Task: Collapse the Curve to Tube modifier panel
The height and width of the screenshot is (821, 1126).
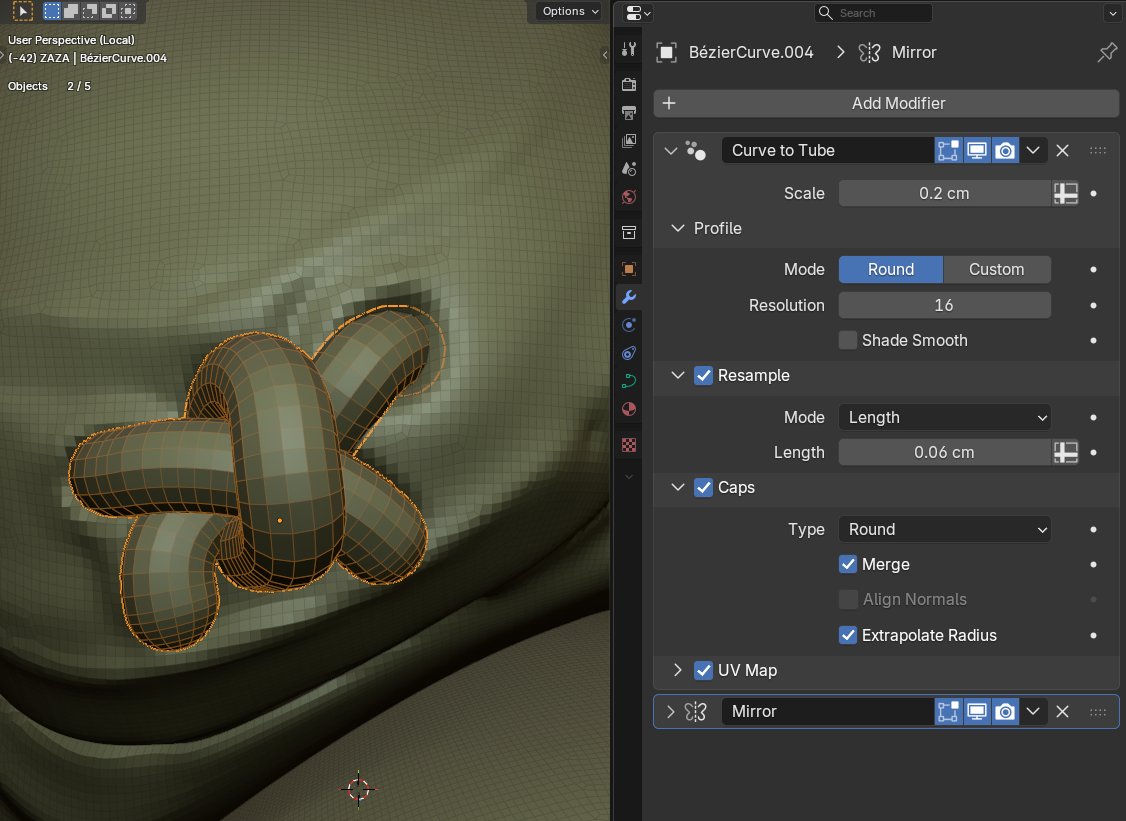Action: pos(671,151)
